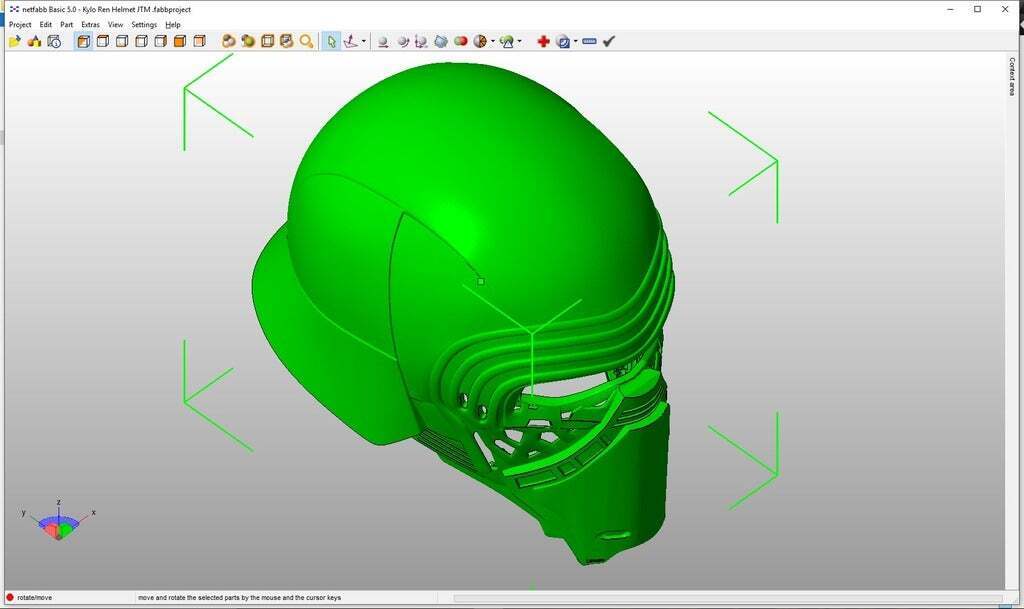Click the Part menu
This screenshot has width=1024, height=609.
66,24
